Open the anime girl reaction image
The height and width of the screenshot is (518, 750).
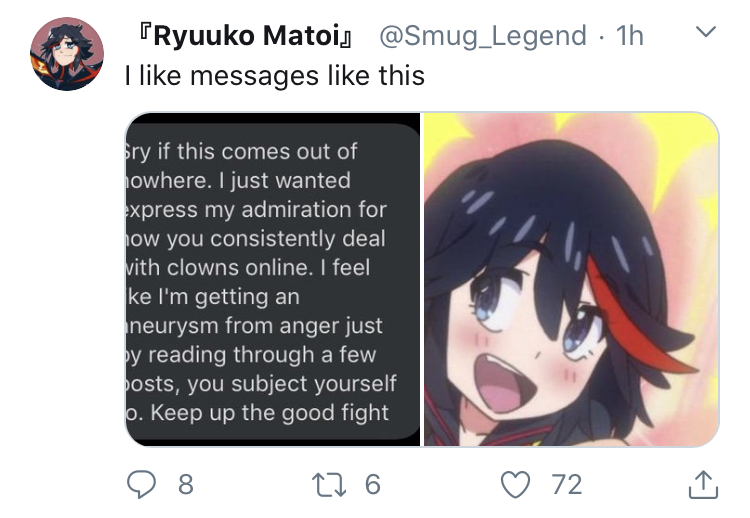571,280
